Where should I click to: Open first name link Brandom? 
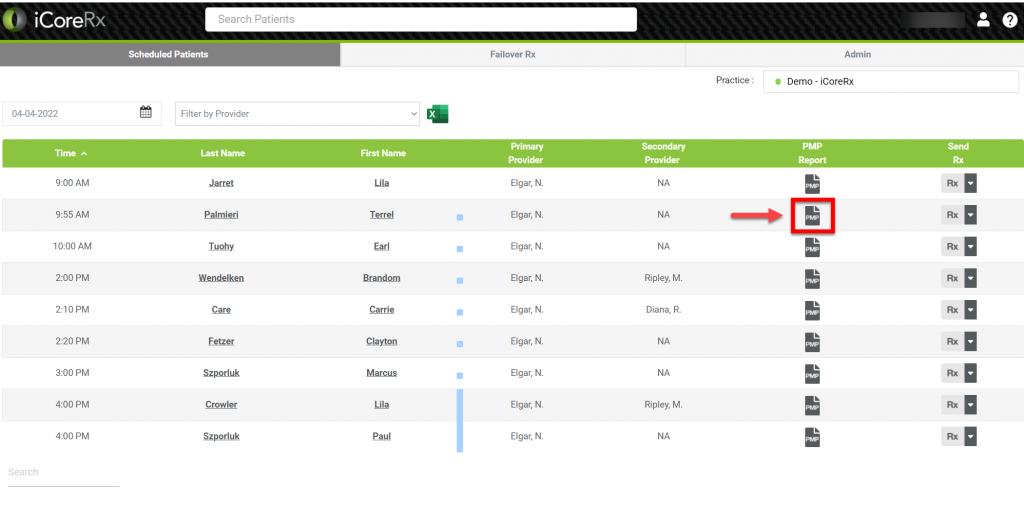[382, 278]
